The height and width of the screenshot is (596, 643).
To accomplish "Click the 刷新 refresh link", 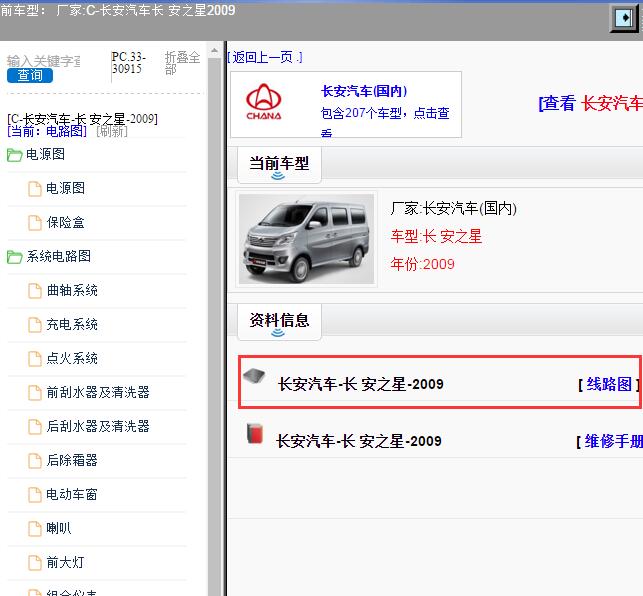I will [x=112, y=131].
